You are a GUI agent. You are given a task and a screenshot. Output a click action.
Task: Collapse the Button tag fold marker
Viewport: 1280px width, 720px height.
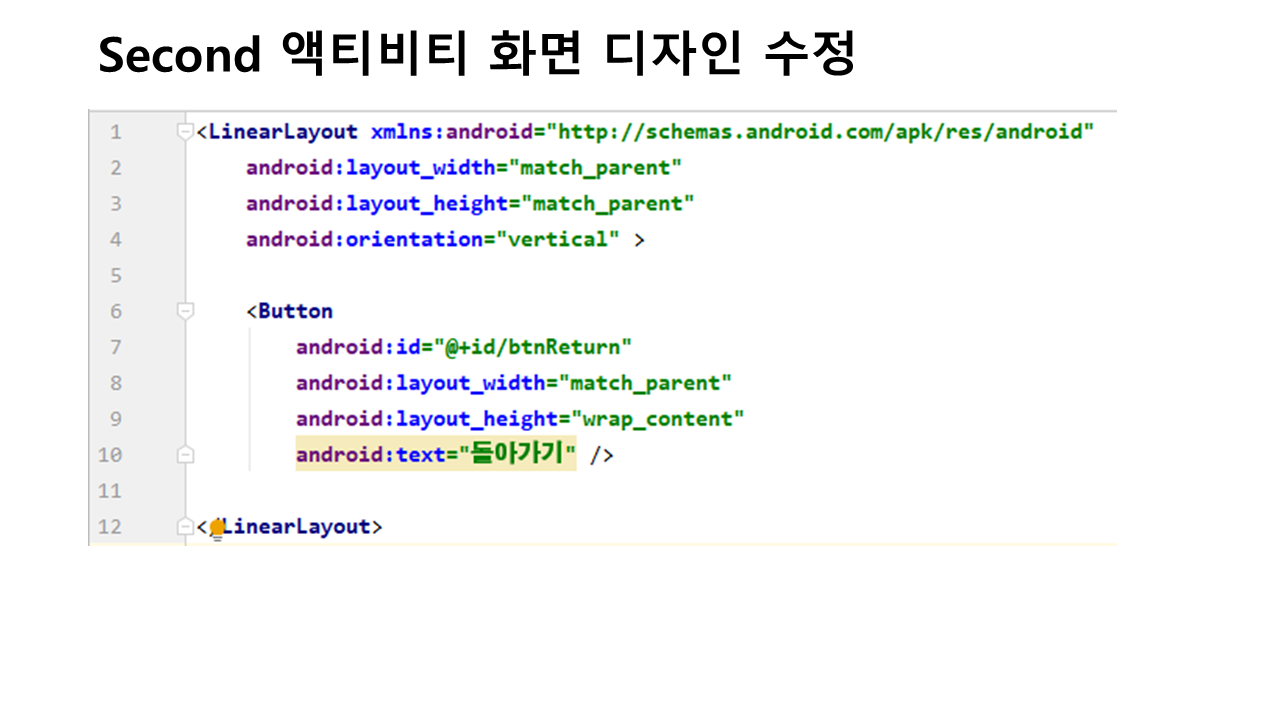(x=184, y=311)
